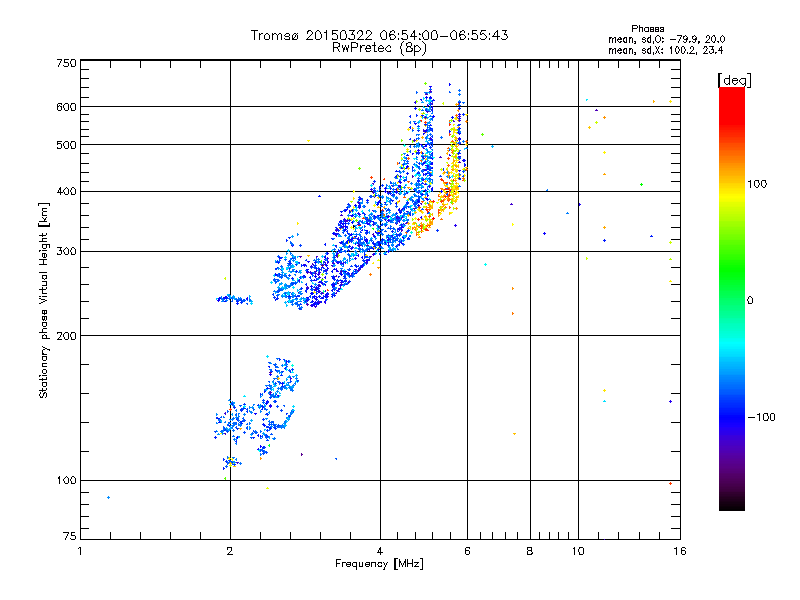Click the colorbar tick label '-100'

click(x=761, y=417)
